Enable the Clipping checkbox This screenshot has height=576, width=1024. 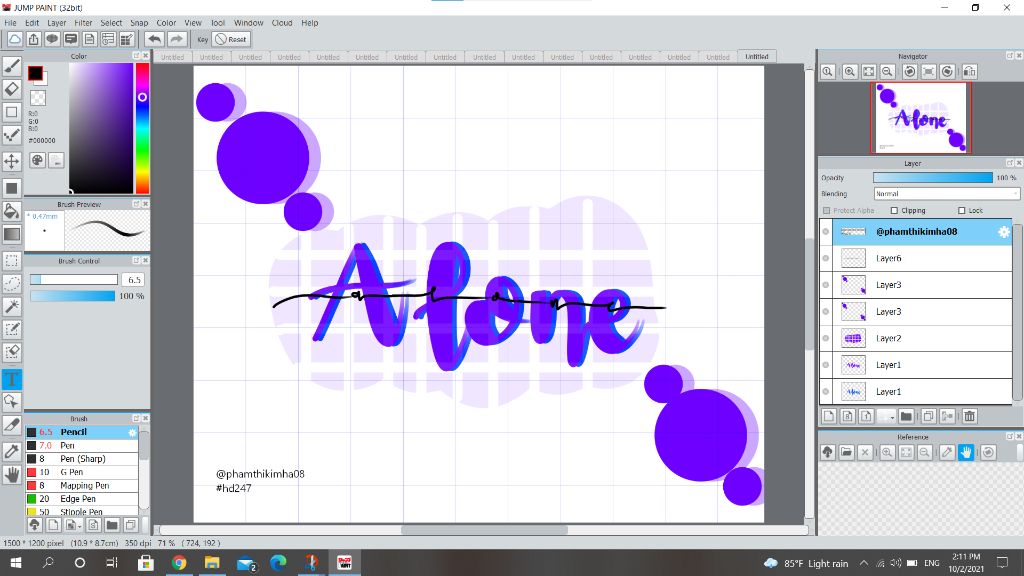click(x=895, y=210)
